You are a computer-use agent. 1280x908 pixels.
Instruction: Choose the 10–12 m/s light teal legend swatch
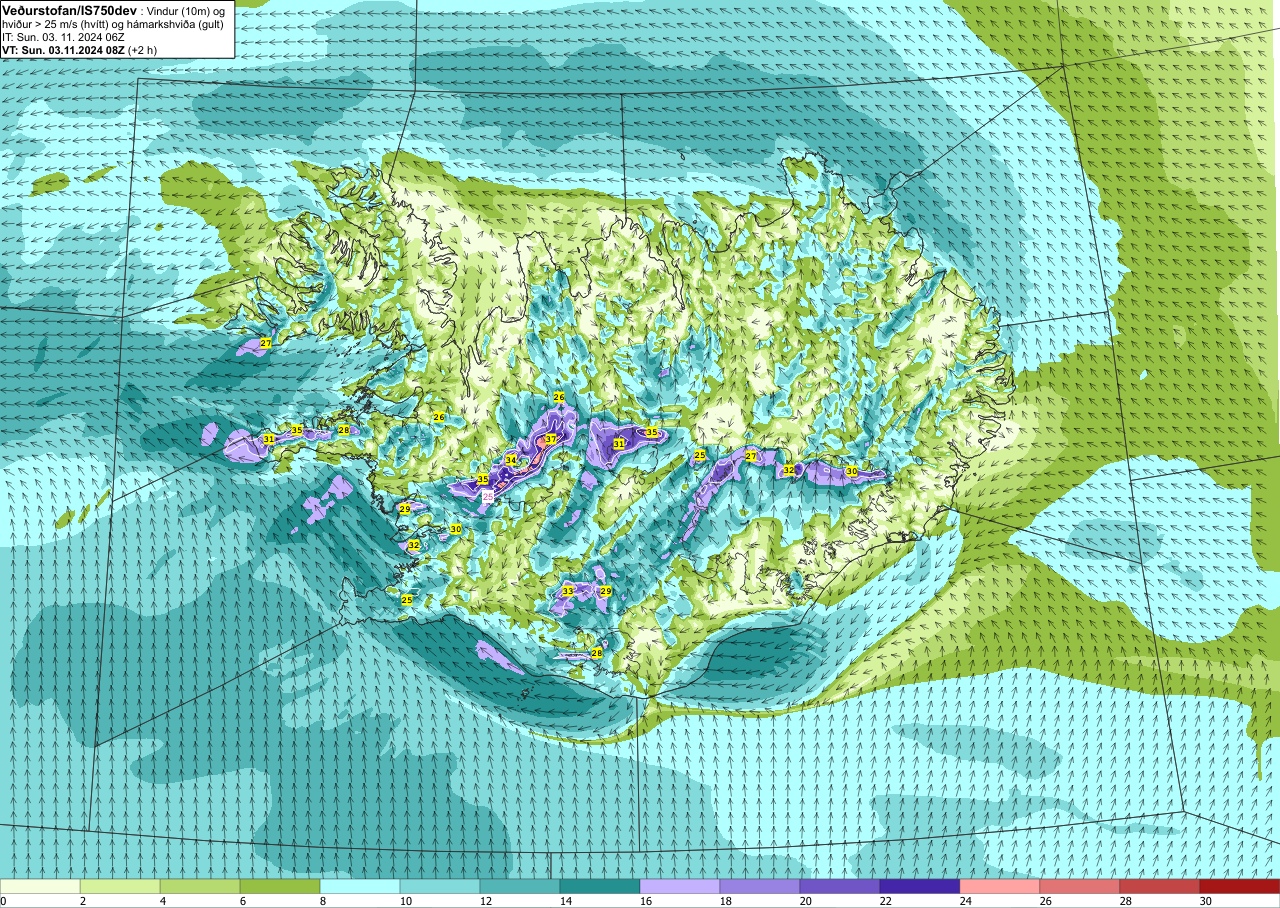440,886
